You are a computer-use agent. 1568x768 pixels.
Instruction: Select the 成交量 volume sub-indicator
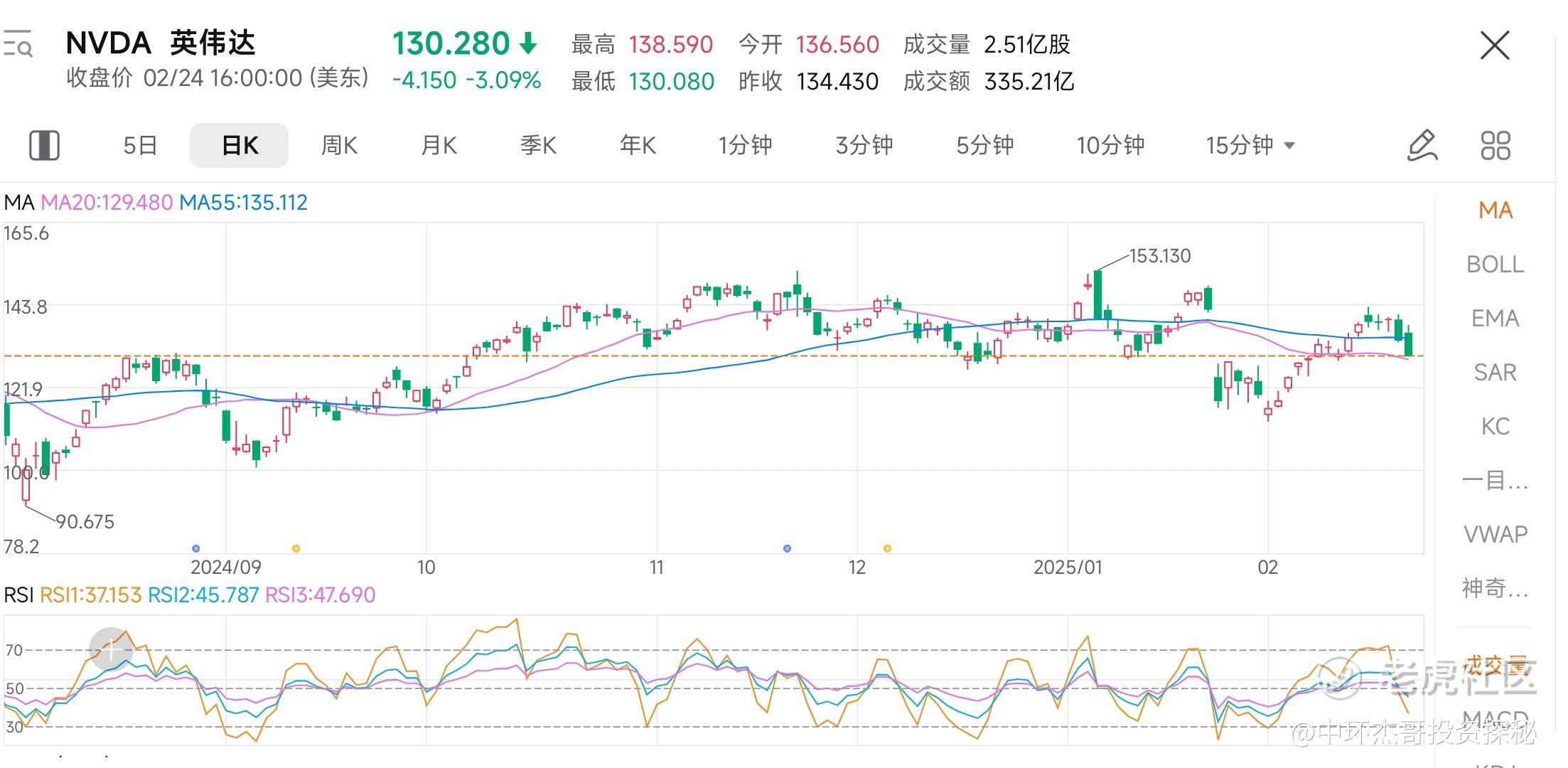coord(1495,666)
